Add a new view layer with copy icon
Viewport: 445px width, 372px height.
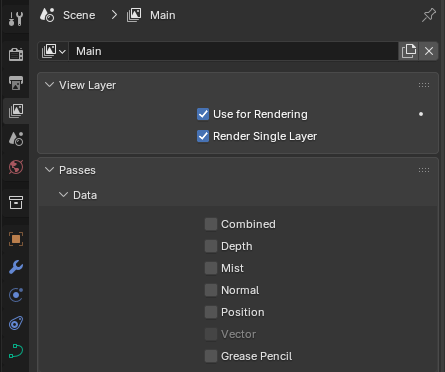[x=409, y=51]
